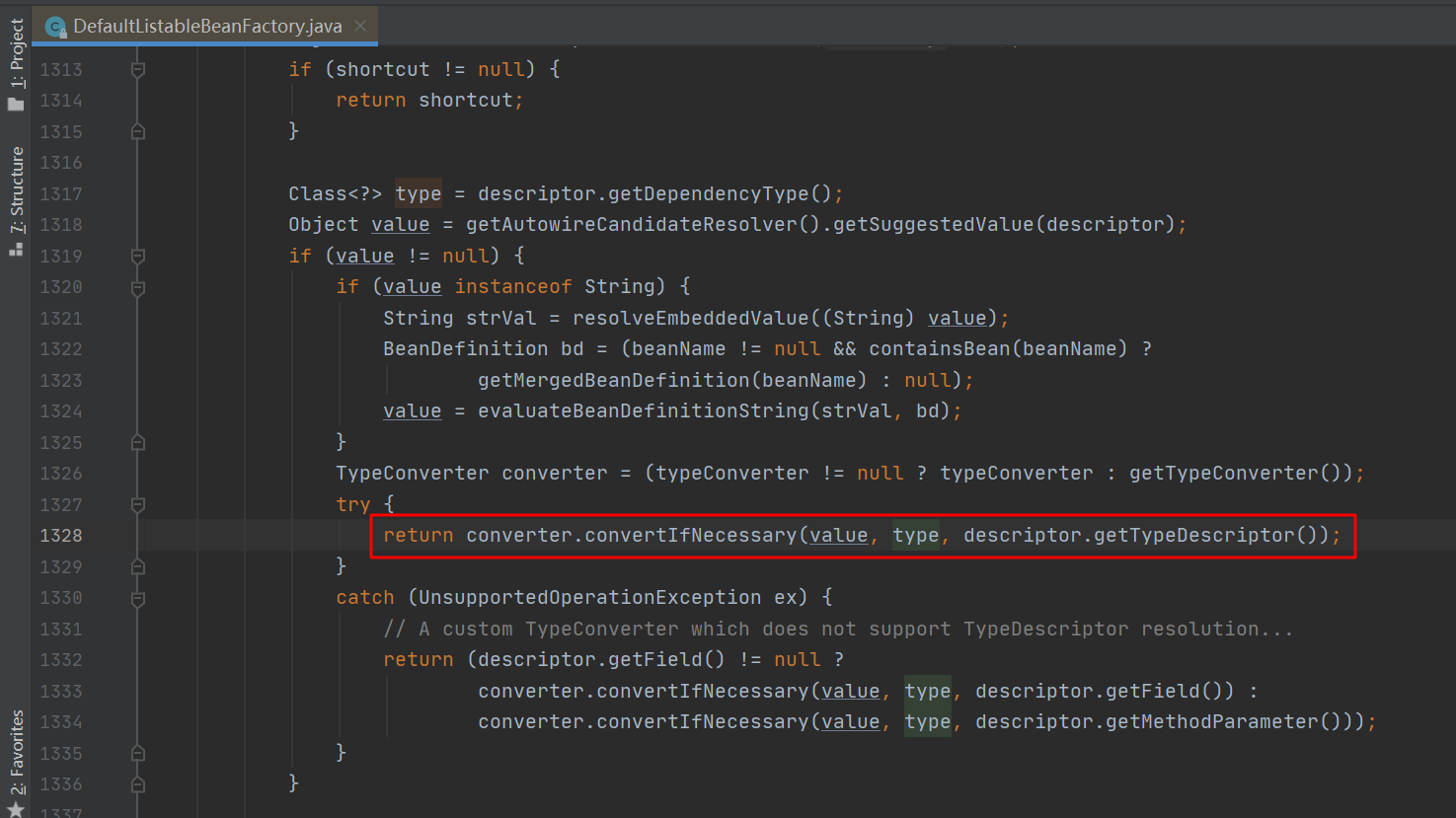Select the DefaultListableBeanFactory.java editor tab
This screenshot has width=1456, height=818.
click(205, 26)
